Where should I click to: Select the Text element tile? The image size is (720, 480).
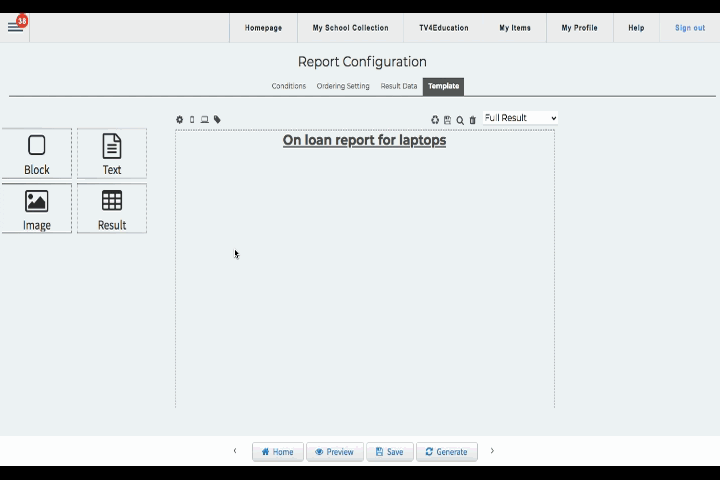(112, 154)
